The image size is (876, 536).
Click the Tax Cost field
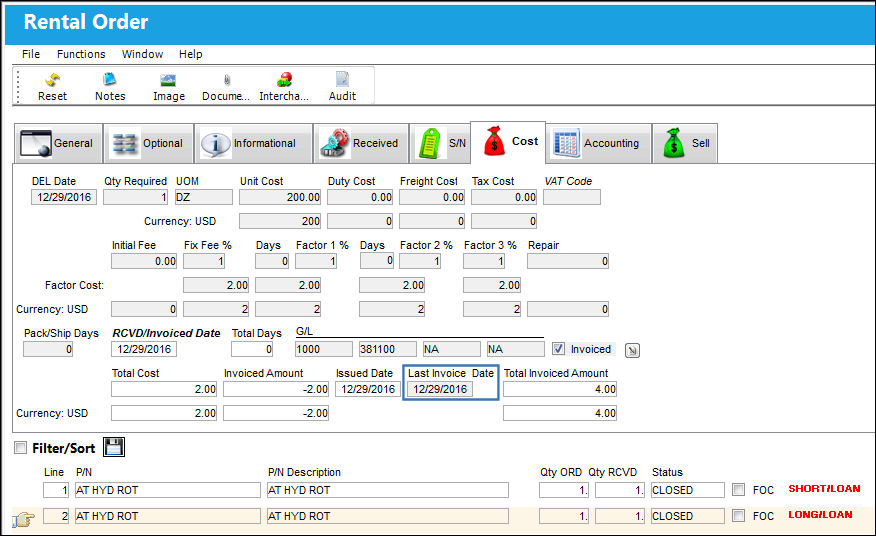(504, 197)
